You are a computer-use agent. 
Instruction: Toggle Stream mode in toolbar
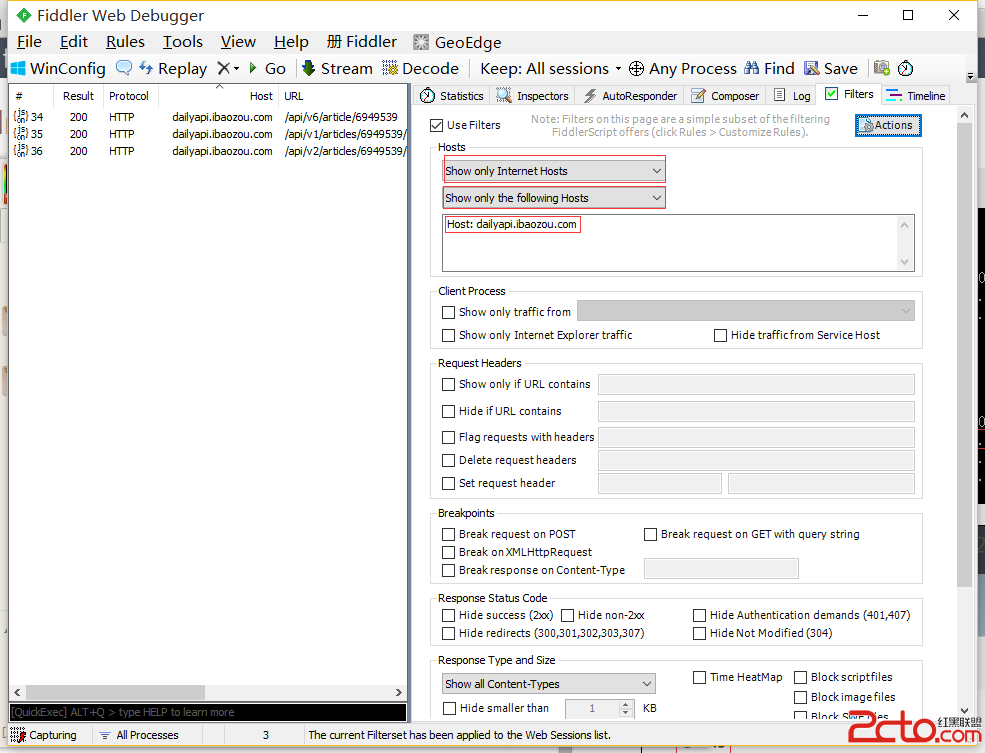(x=337, y=68)
